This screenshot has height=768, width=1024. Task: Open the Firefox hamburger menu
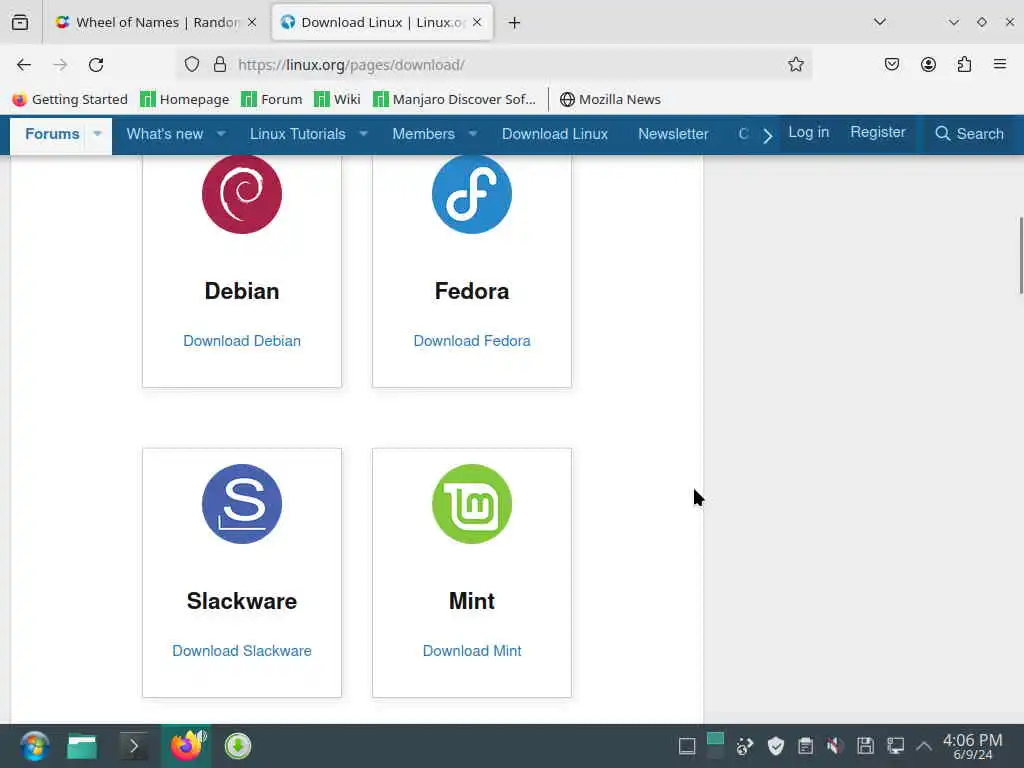(1000, 64)
